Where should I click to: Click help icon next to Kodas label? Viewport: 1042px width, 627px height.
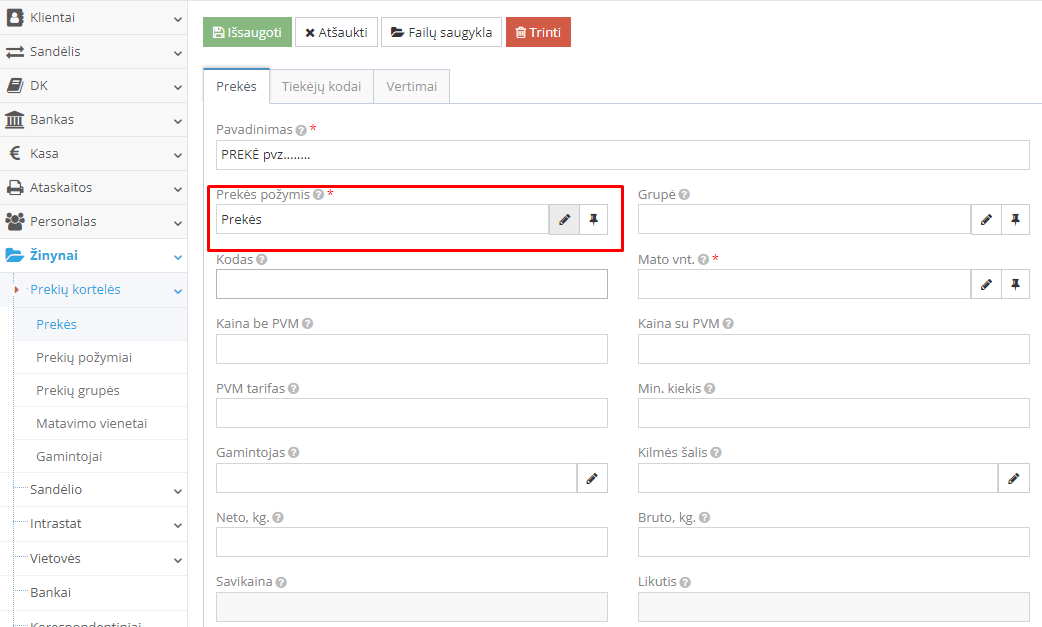pos(261,260)
